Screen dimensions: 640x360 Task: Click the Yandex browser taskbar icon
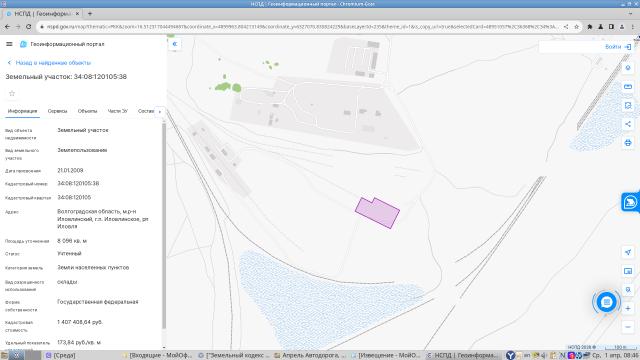click(510, 356)
